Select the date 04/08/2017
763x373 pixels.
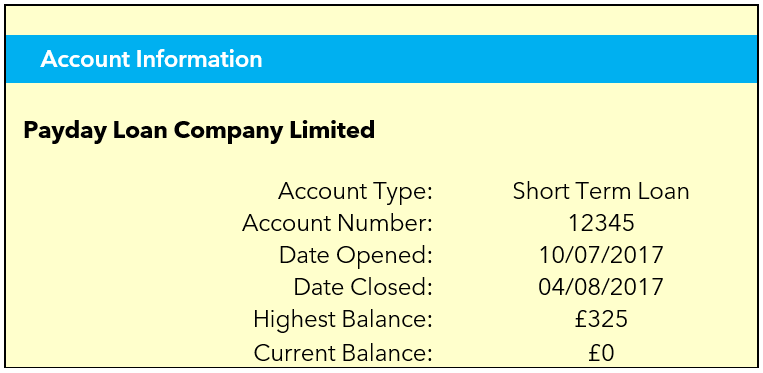pos(601,287)
